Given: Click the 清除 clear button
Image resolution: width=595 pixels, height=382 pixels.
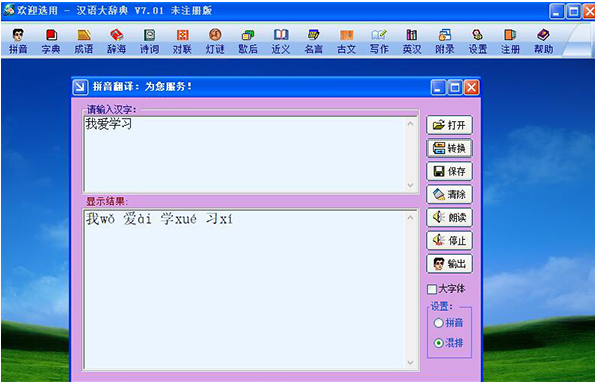Looking at the screenshot, I should pos(449,195).
